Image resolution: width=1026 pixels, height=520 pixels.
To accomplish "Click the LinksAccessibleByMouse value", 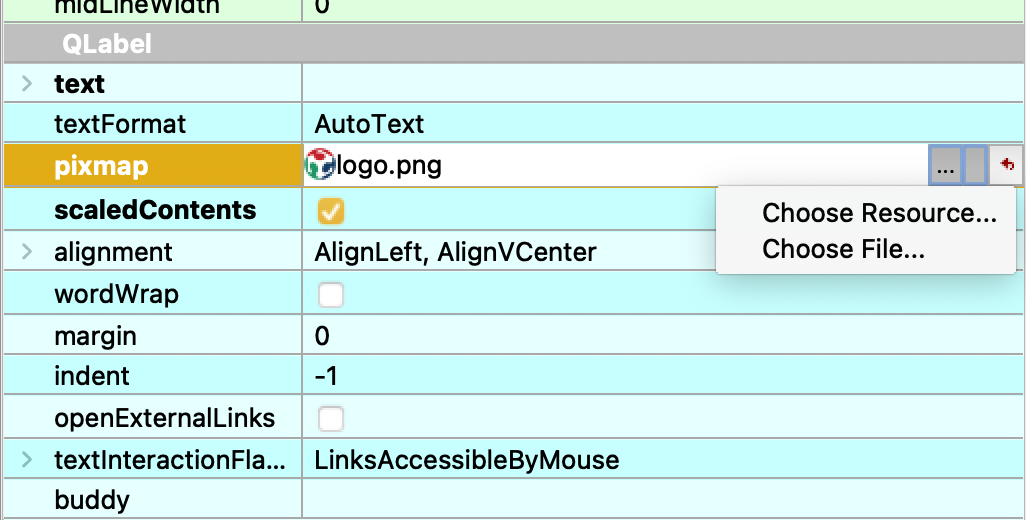I will [x=467, y=460].
